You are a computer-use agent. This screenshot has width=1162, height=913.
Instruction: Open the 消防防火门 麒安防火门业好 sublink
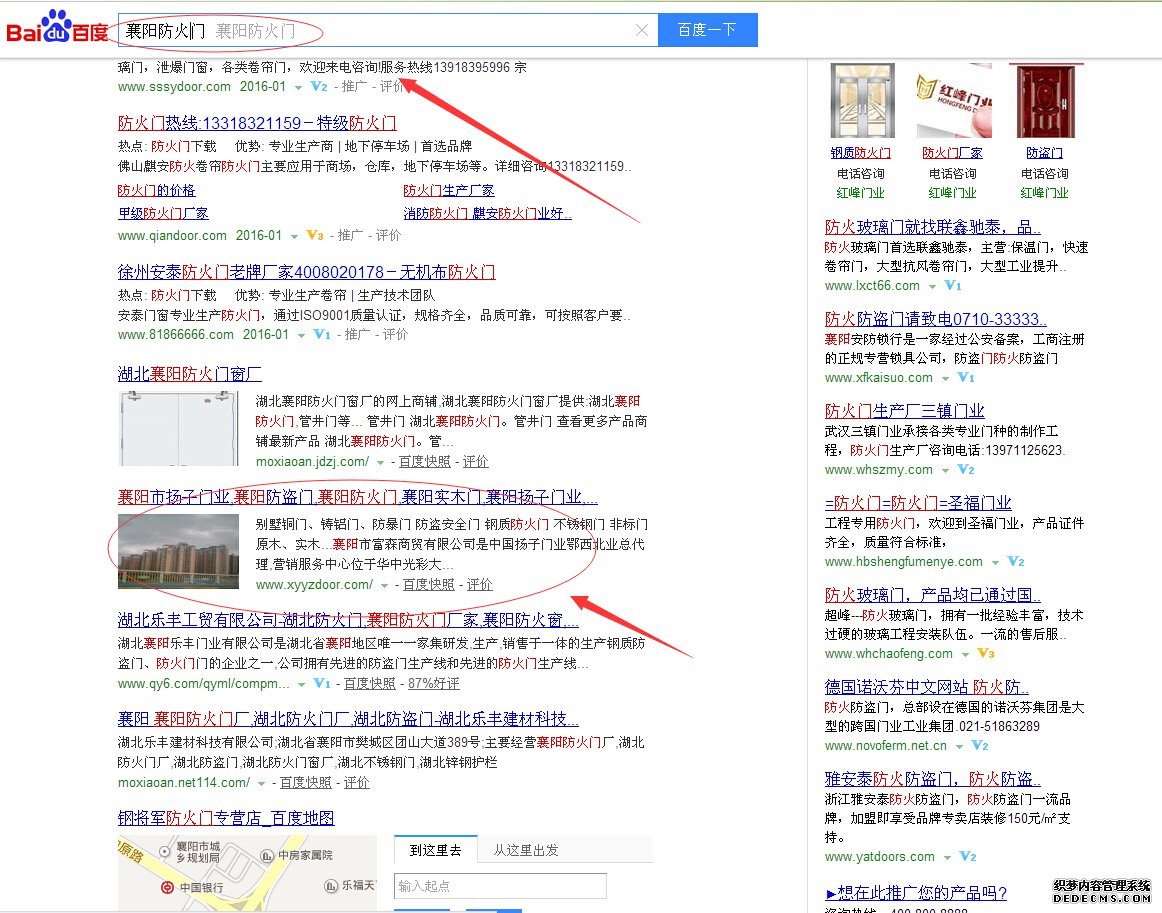tap(488, 213)
